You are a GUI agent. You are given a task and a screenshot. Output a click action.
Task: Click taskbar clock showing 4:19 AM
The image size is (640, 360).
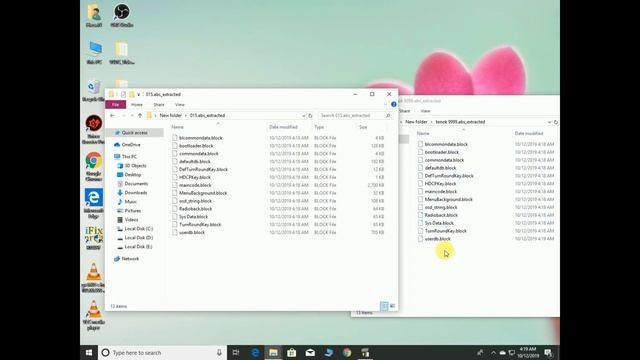[528, 353]
